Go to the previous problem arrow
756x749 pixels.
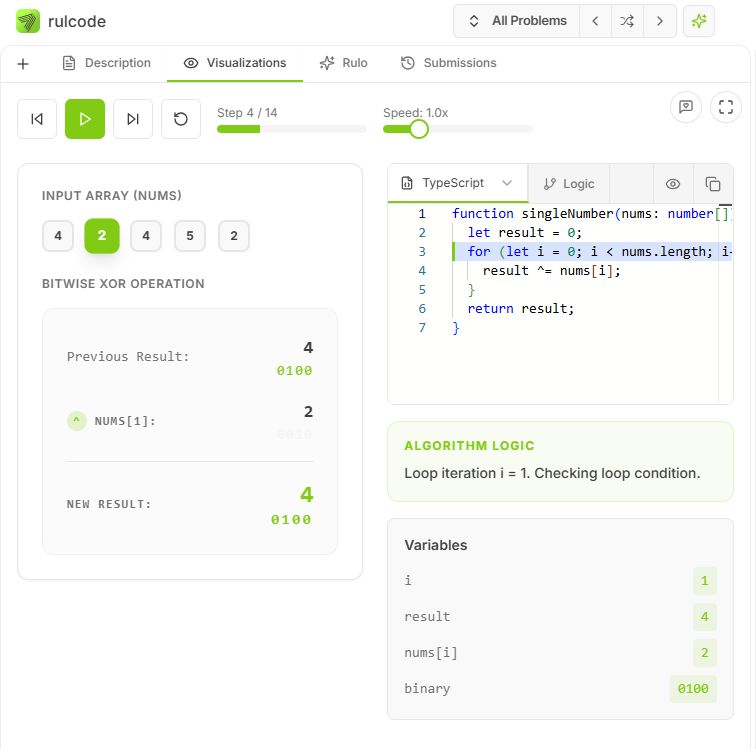[595, 21]
